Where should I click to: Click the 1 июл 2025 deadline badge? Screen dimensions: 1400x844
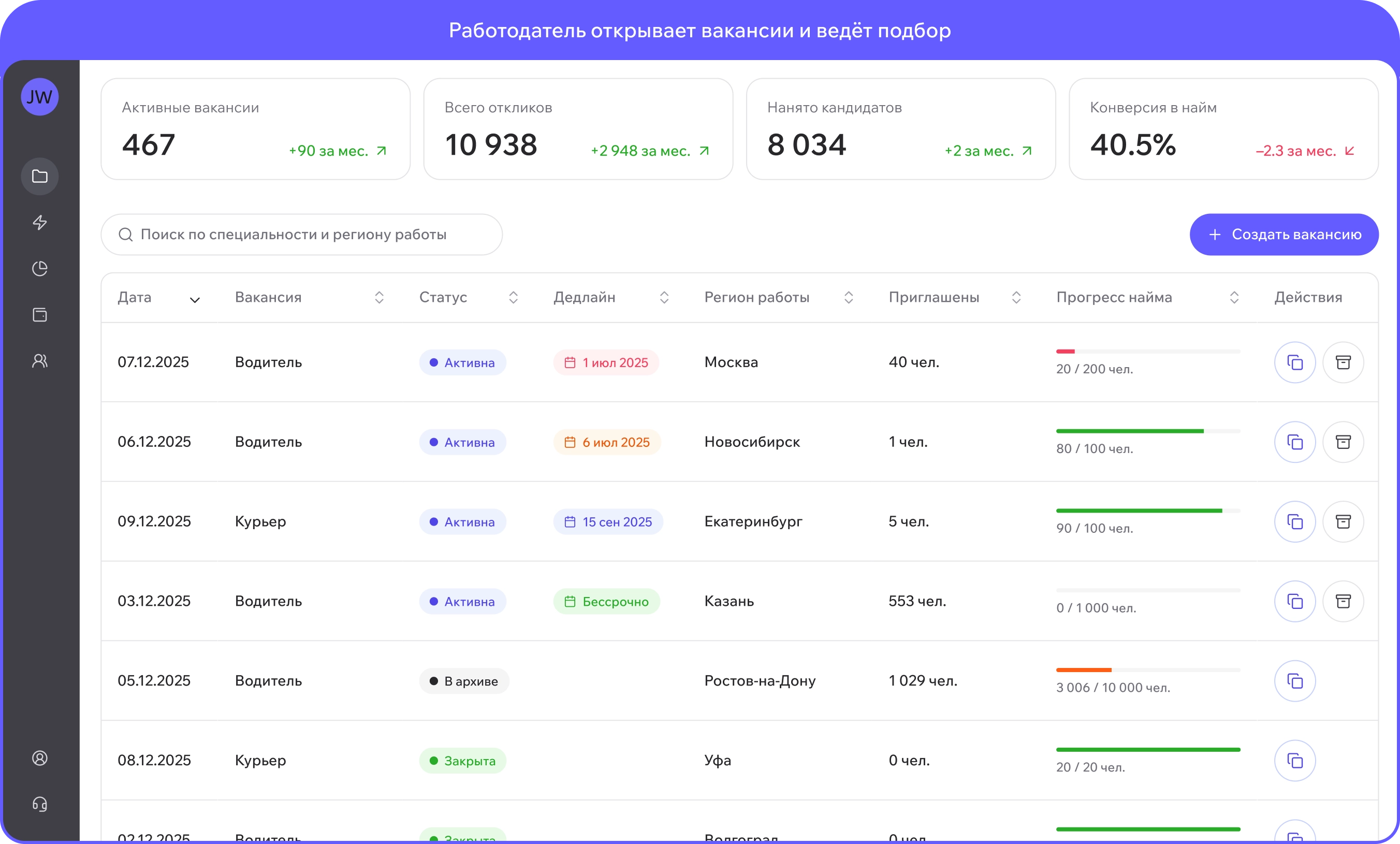[x=606, y=362]
